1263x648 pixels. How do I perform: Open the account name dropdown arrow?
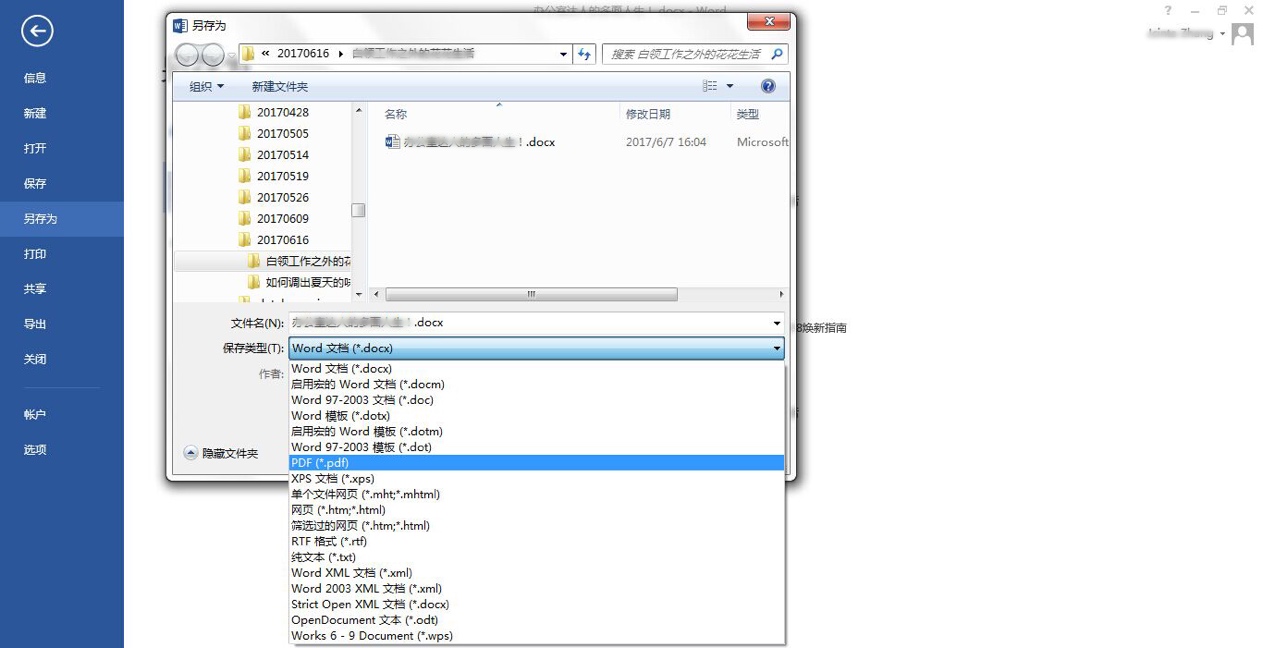(1222, 34)
